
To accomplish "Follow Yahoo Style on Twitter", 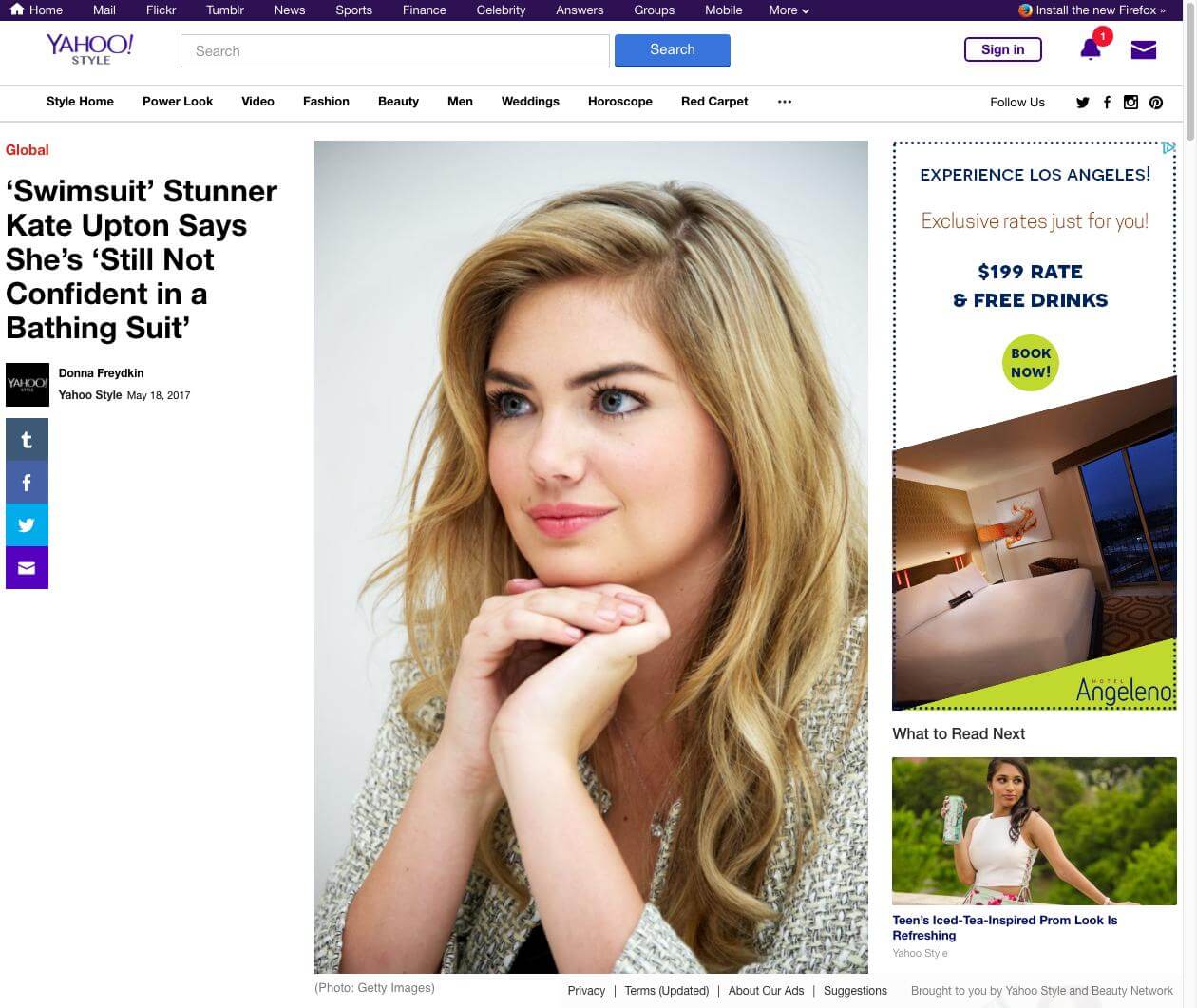I will coord(1082,102).
